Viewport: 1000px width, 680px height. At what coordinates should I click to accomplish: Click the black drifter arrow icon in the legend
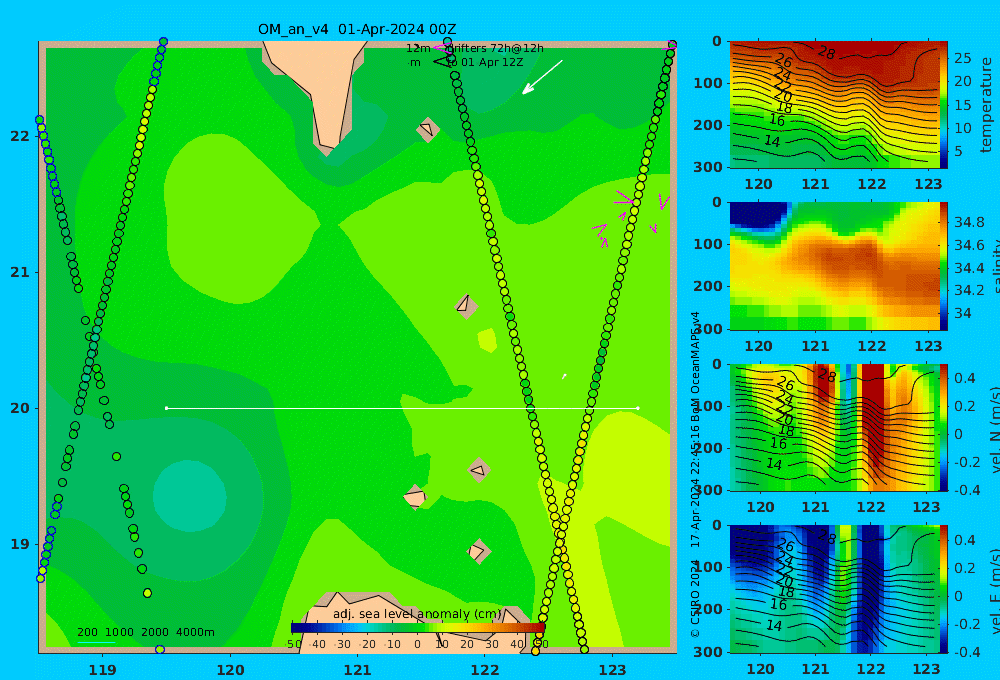click(444, 62)
